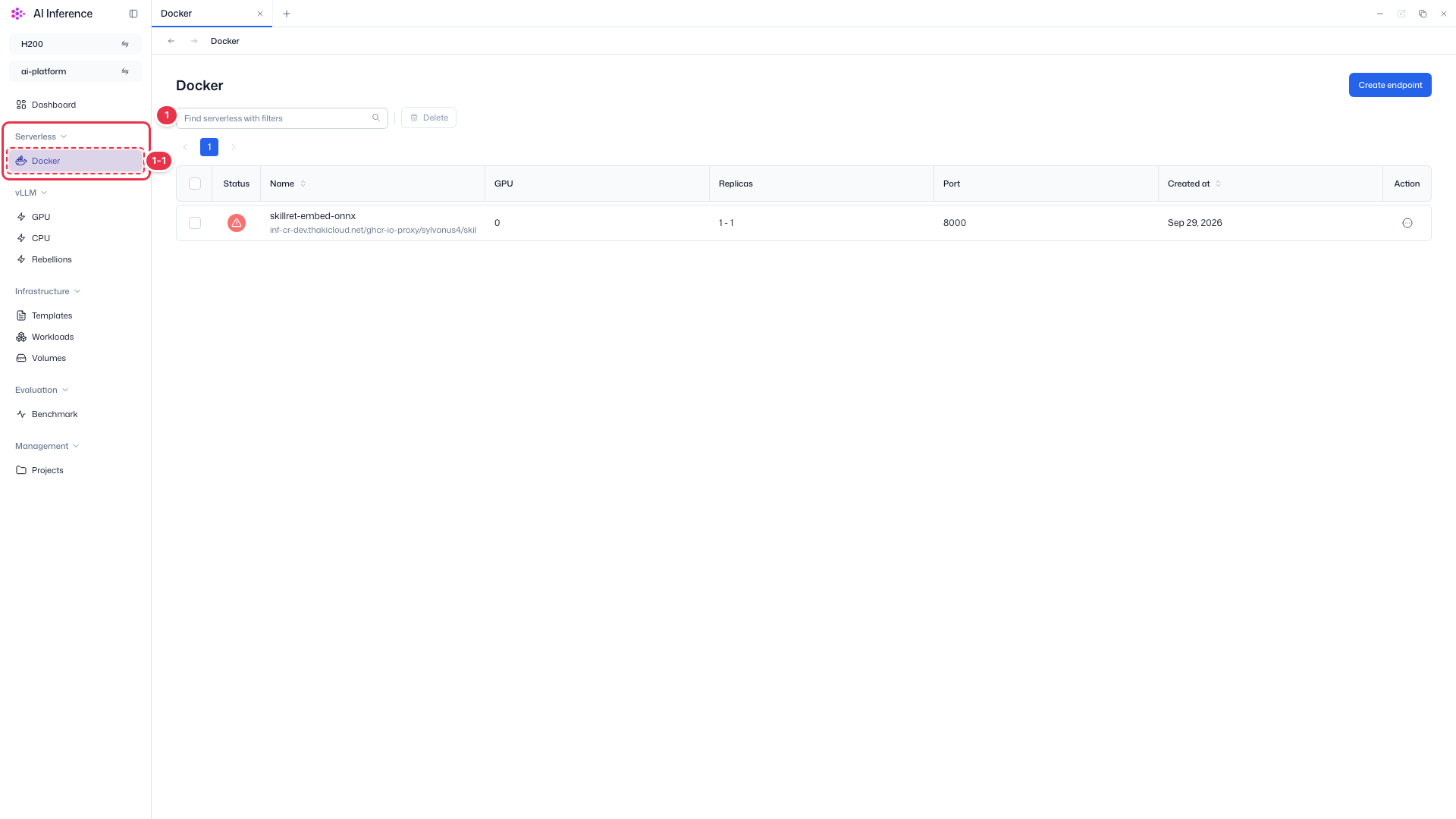Go to next page chevron
The width and height of the screenshot is (1456, 819).
point(234,147)
